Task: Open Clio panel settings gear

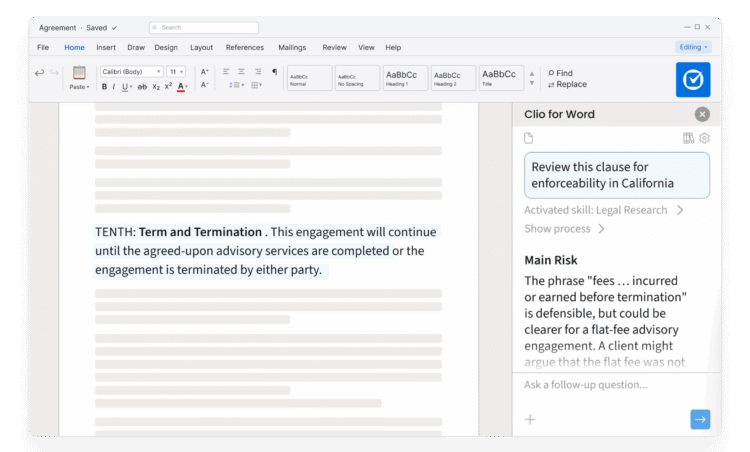Action: (x=704, y=138)
